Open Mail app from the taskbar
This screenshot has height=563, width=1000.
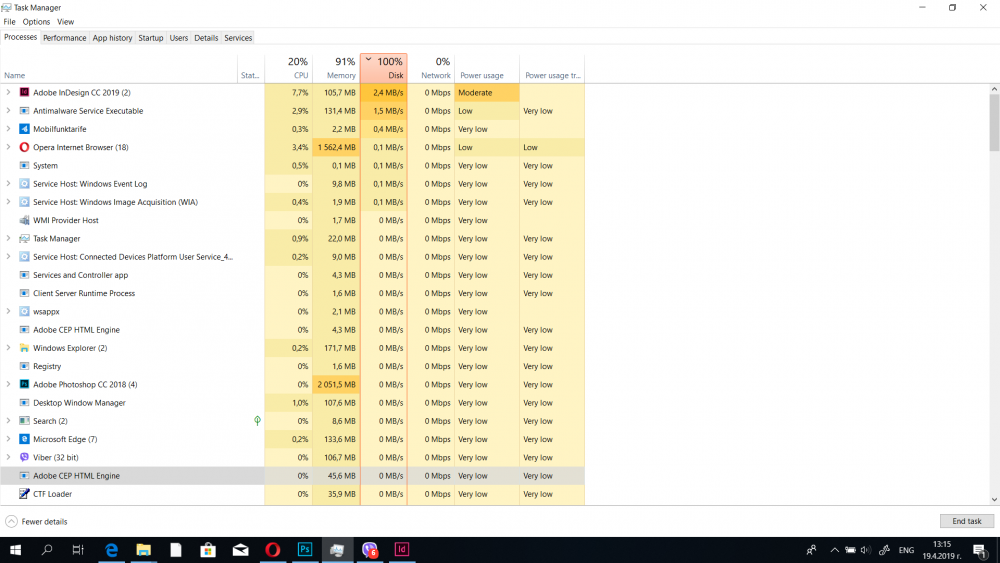(240, 550)
